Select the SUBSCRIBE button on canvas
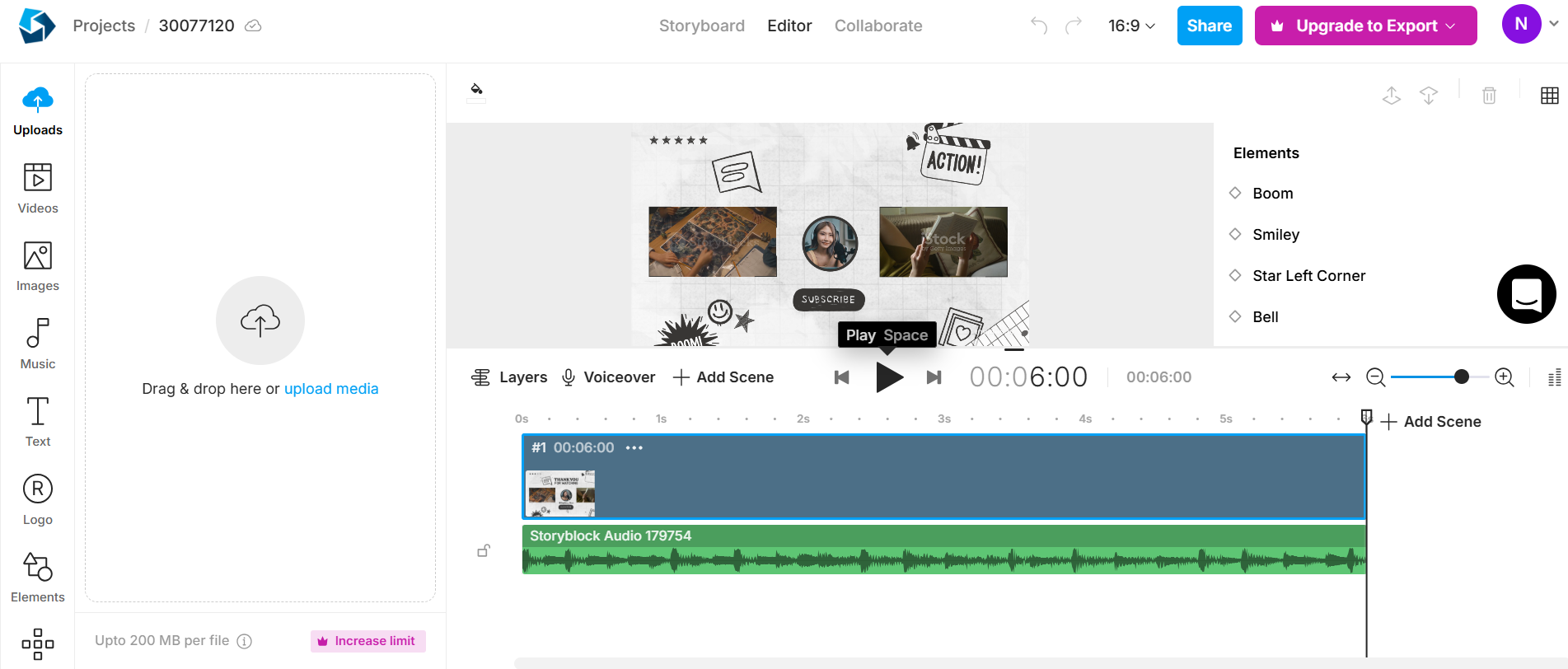 (x=829, y=300)
